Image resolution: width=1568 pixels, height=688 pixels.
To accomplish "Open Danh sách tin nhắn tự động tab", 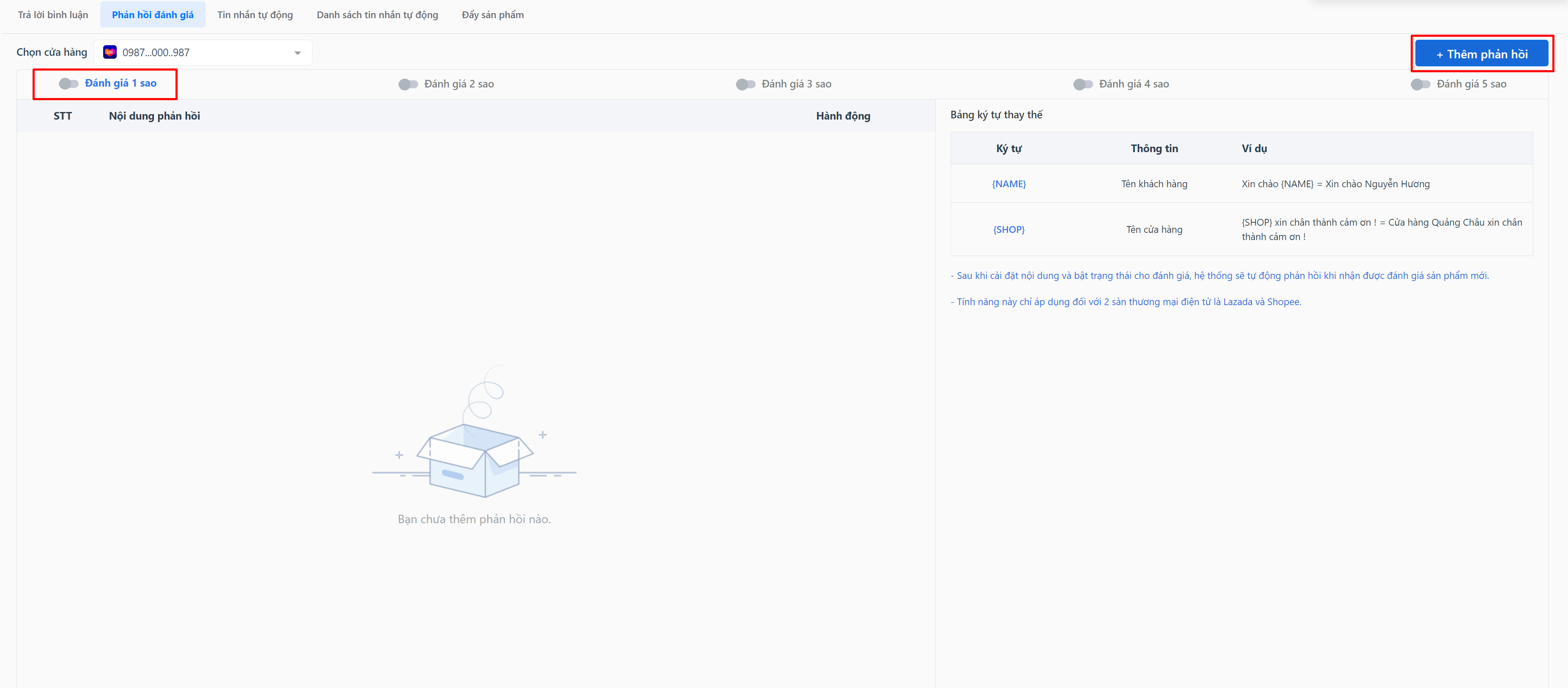I will 377,15.
